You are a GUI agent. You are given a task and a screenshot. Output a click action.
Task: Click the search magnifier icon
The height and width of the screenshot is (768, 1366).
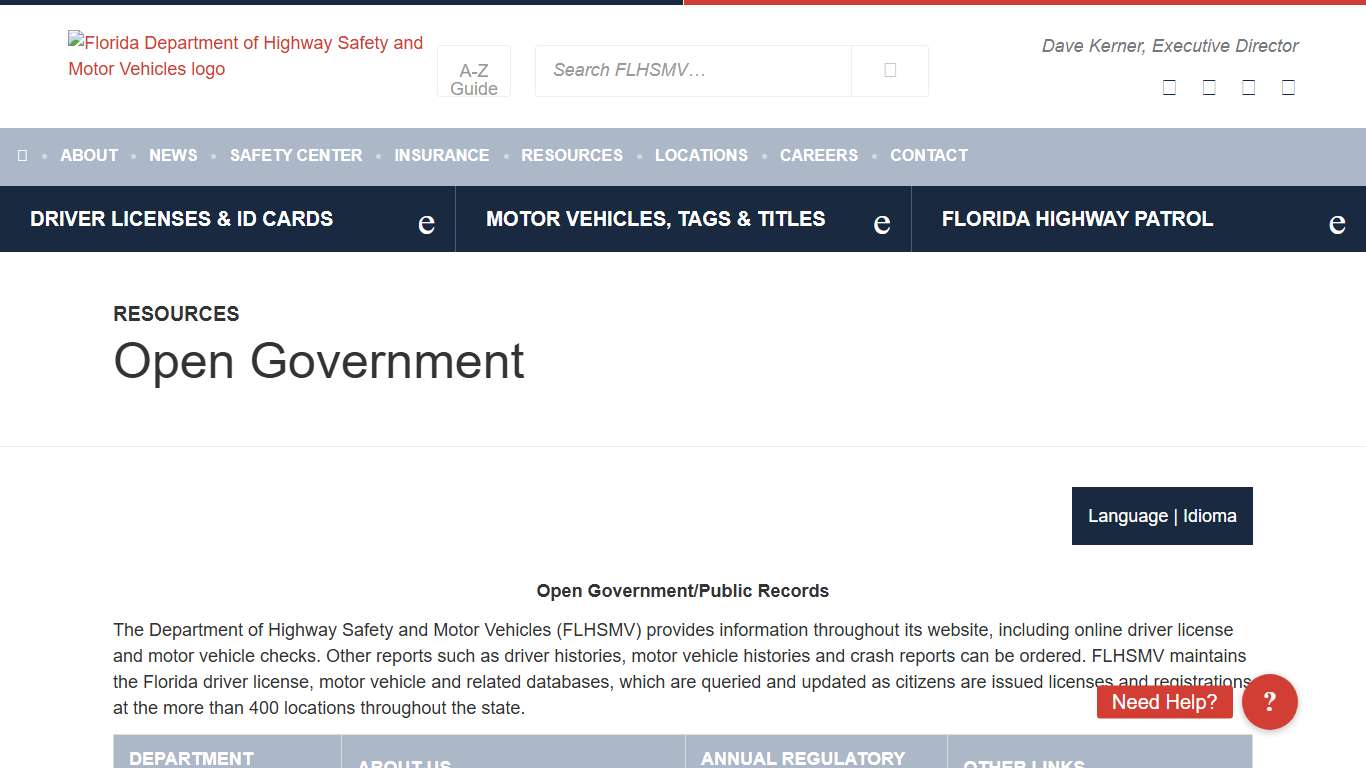[889, 70]
